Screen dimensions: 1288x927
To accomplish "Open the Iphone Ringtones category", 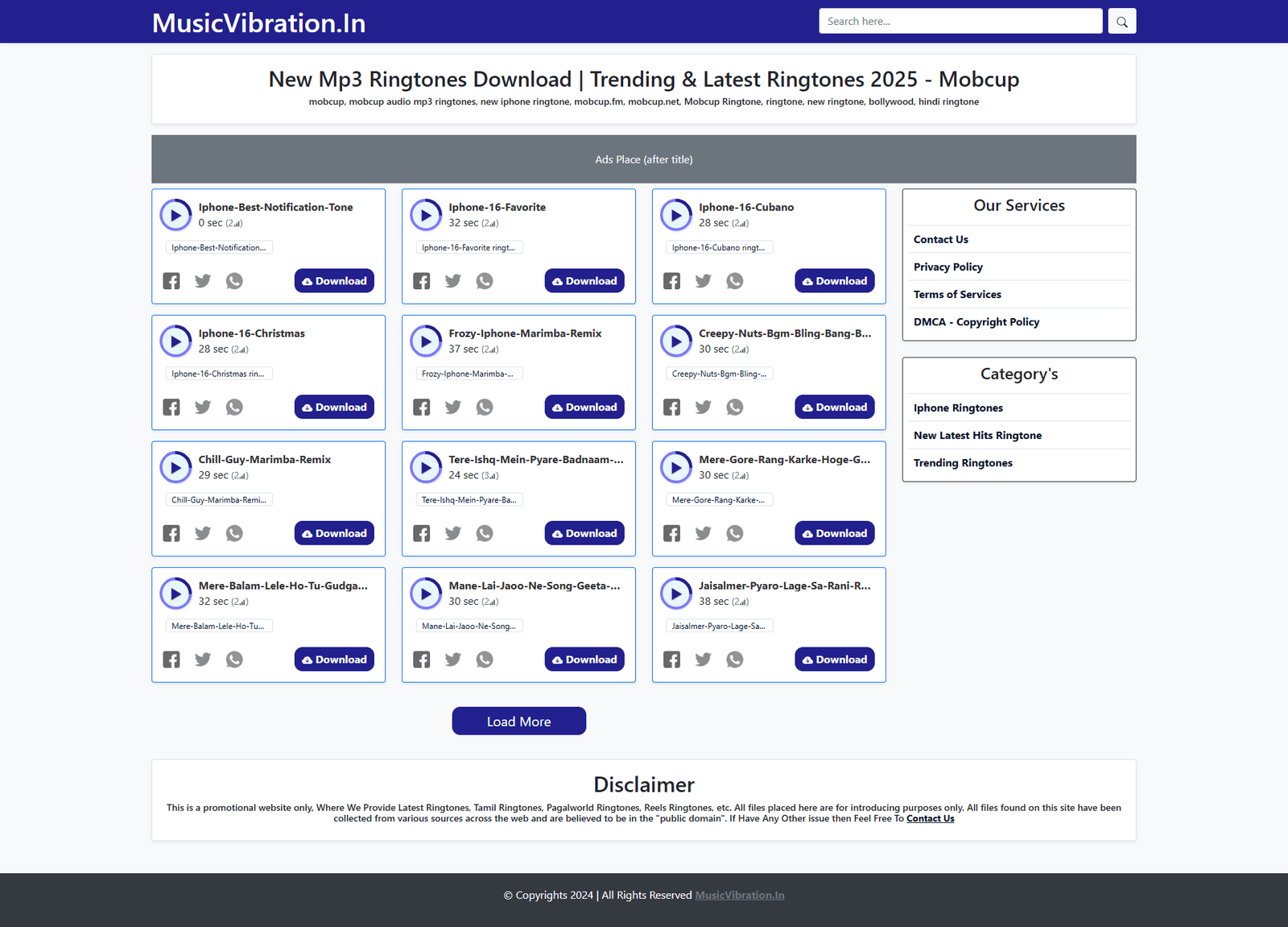I will pos(958,408).
